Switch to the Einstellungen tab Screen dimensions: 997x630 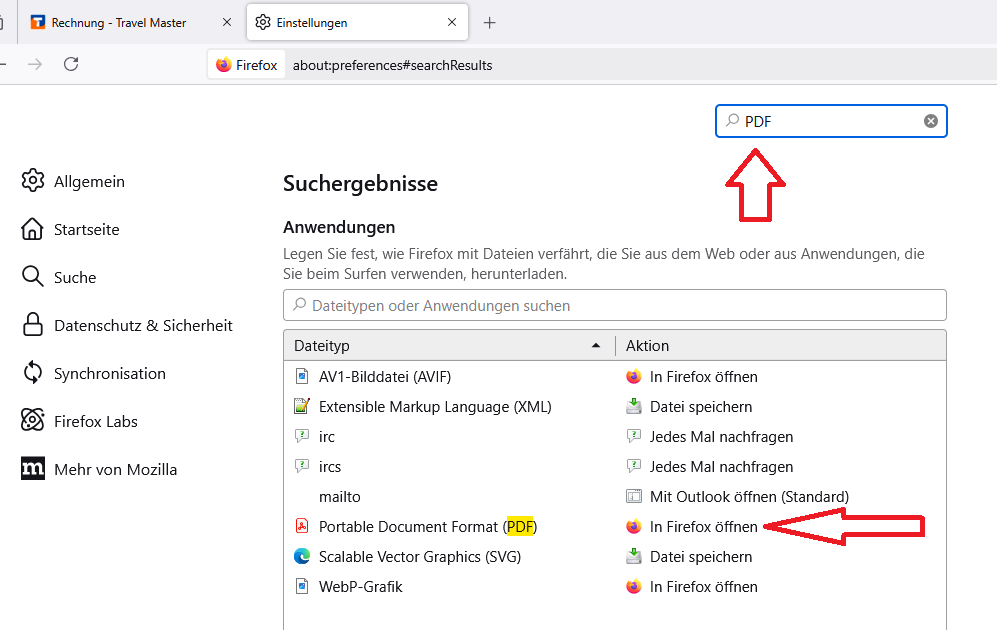pyautogui.click(x=357, y=22)
